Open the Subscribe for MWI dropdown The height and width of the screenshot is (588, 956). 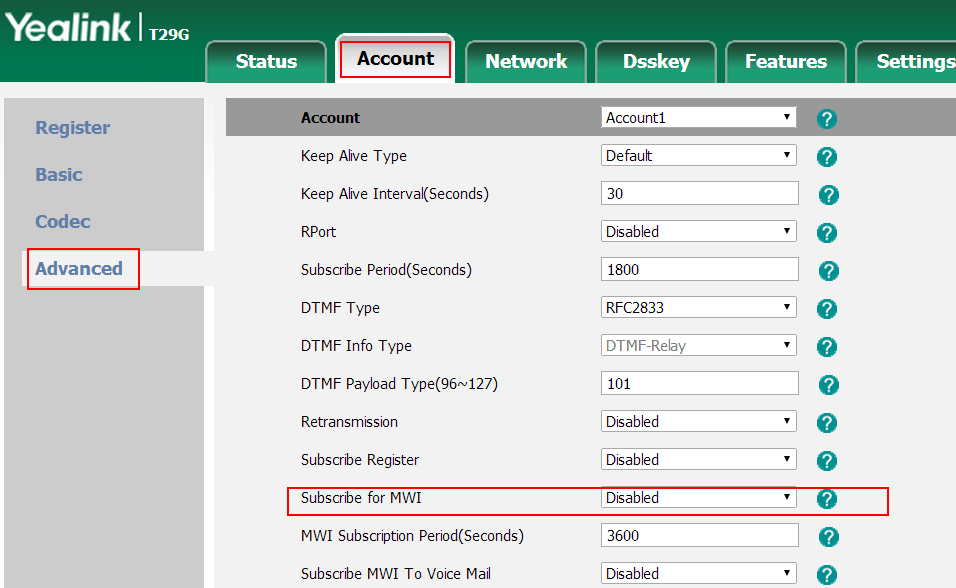[x=699, y=498]
